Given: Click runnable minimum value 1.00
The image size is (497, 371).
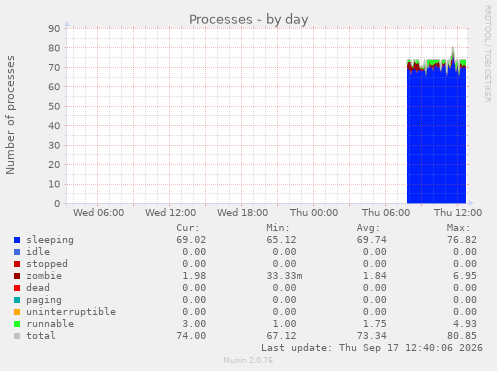Looking at the screenshot, I should click(x=284, y=324).
